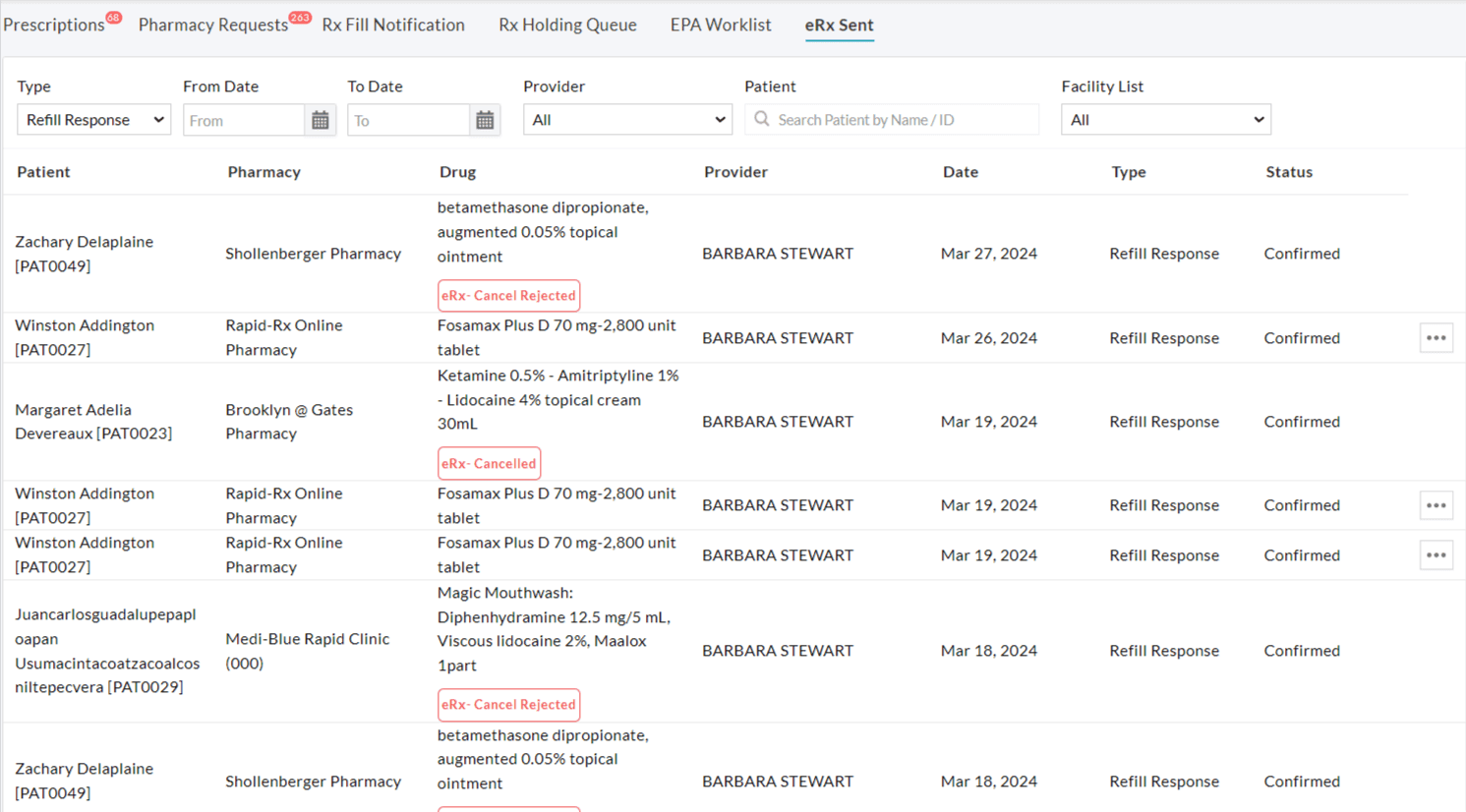Expand the Type dropdown set to Refill Response
The image size is (1466, 812).
pyautogui.click(x=93, y=120)
